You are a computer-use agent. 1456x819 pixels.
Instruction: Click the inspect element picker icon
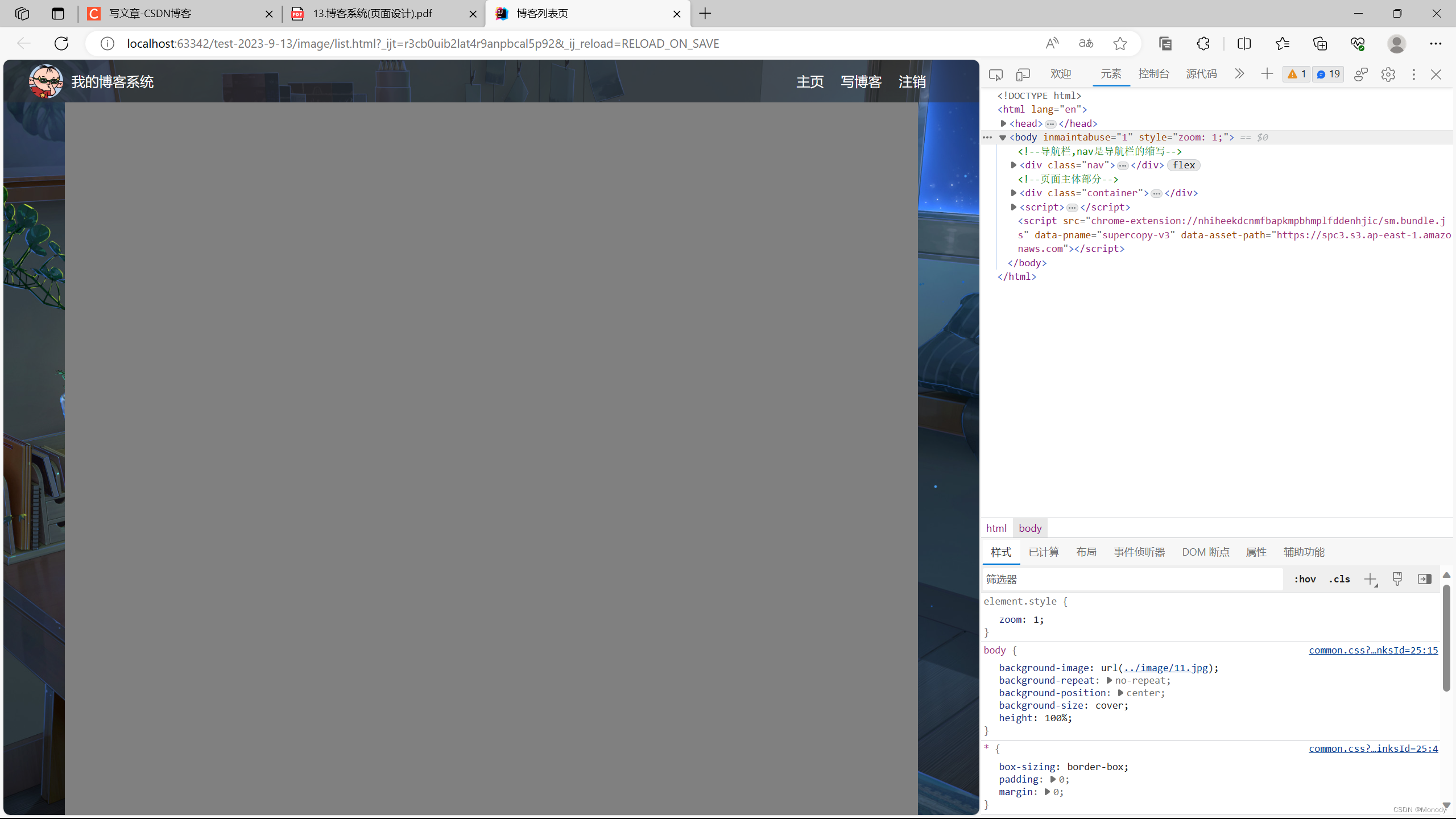coord(995,75)
